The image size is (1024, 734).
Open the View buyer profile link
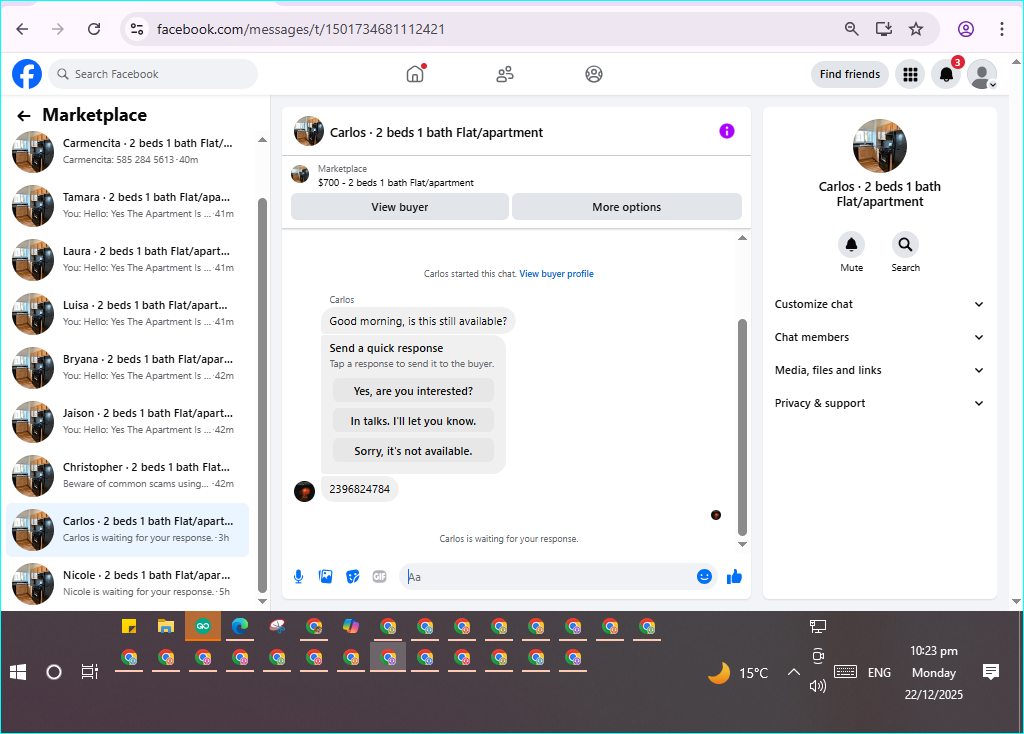(x=556, y=274)
